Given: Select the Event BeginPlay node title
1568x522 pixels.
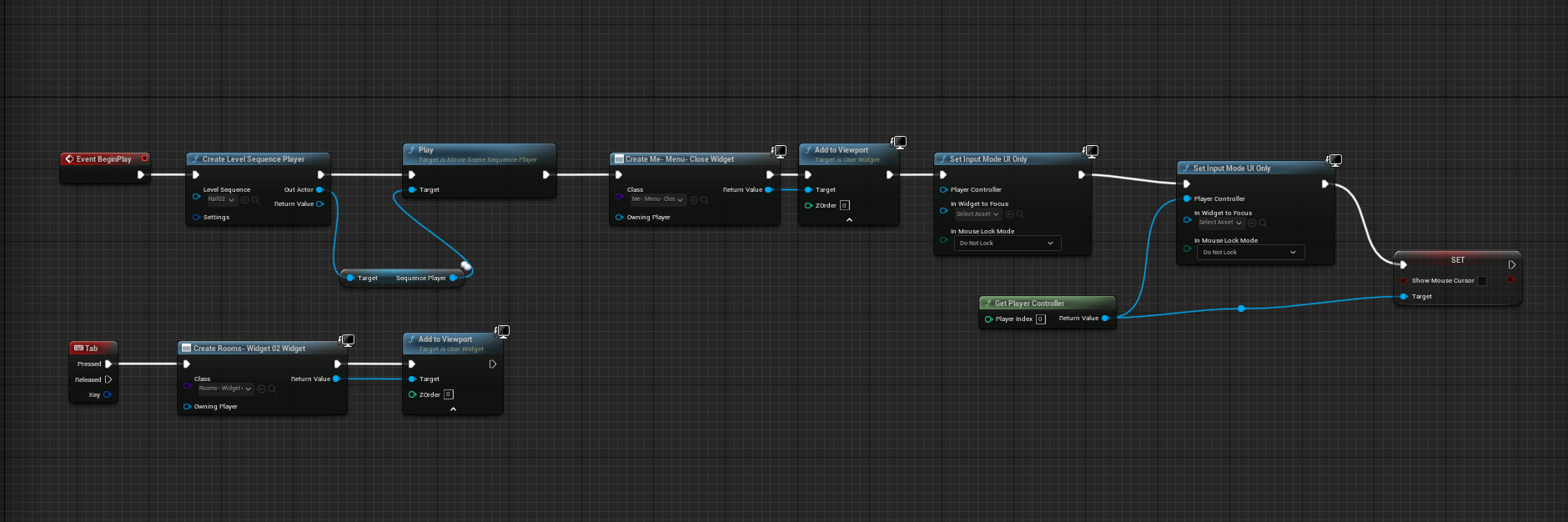Looking at the screenshot, I should [x=104, y=159].
